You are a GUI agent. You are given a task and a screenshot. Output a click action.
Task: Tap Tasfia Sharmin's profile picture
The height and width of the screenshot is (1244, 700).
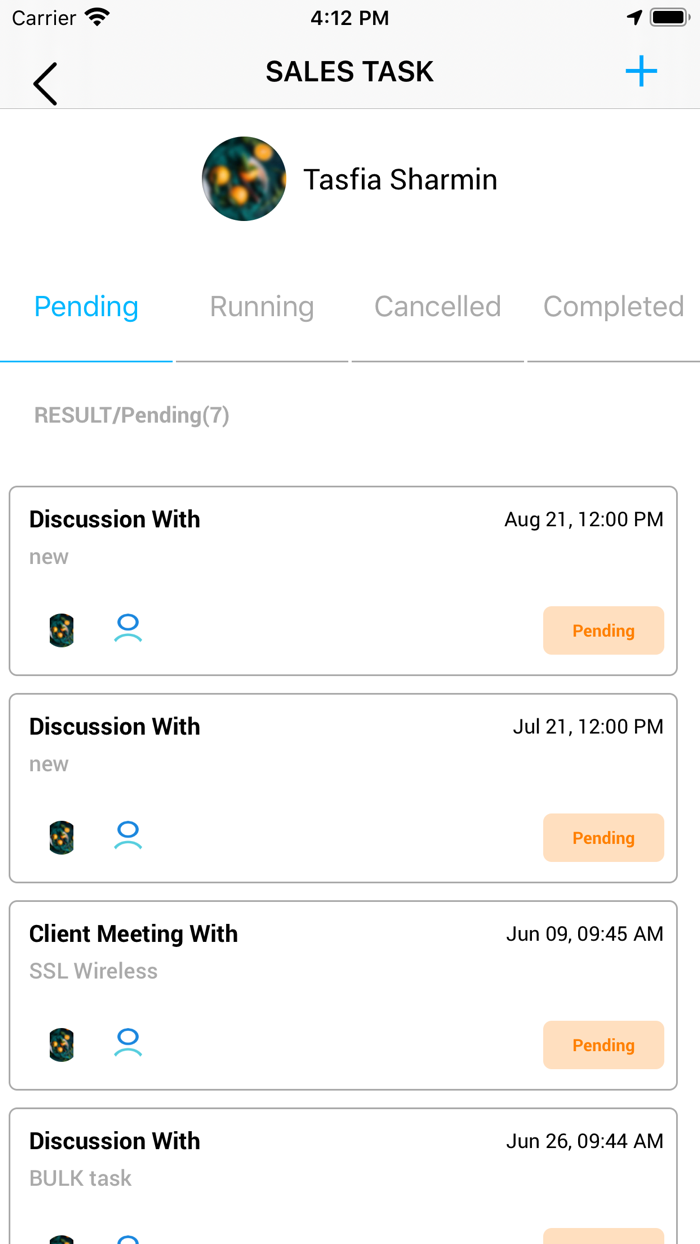244,179
